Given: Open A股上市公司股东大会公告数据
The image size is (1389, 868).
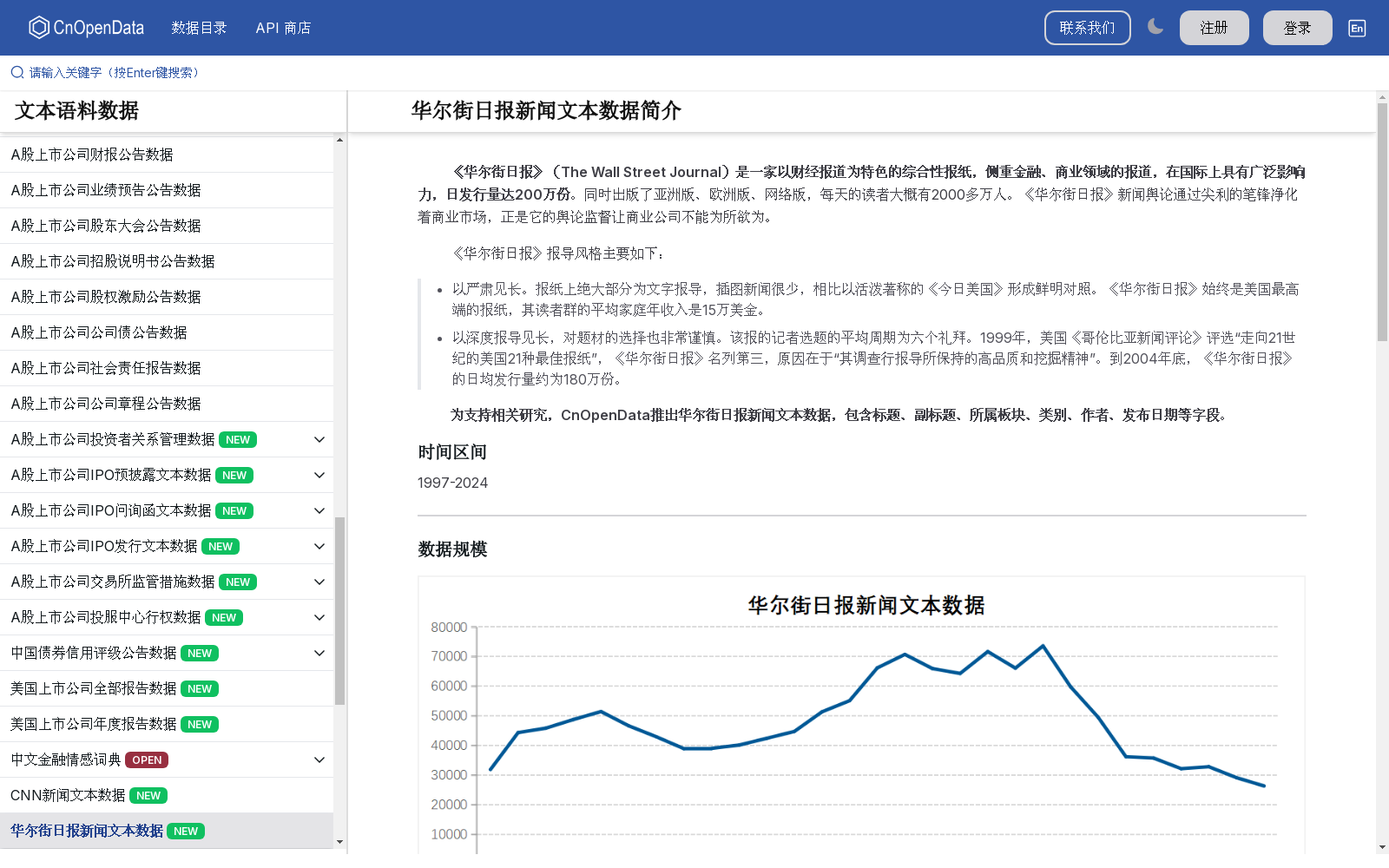Looking at the screenshot, I should 167,226.
